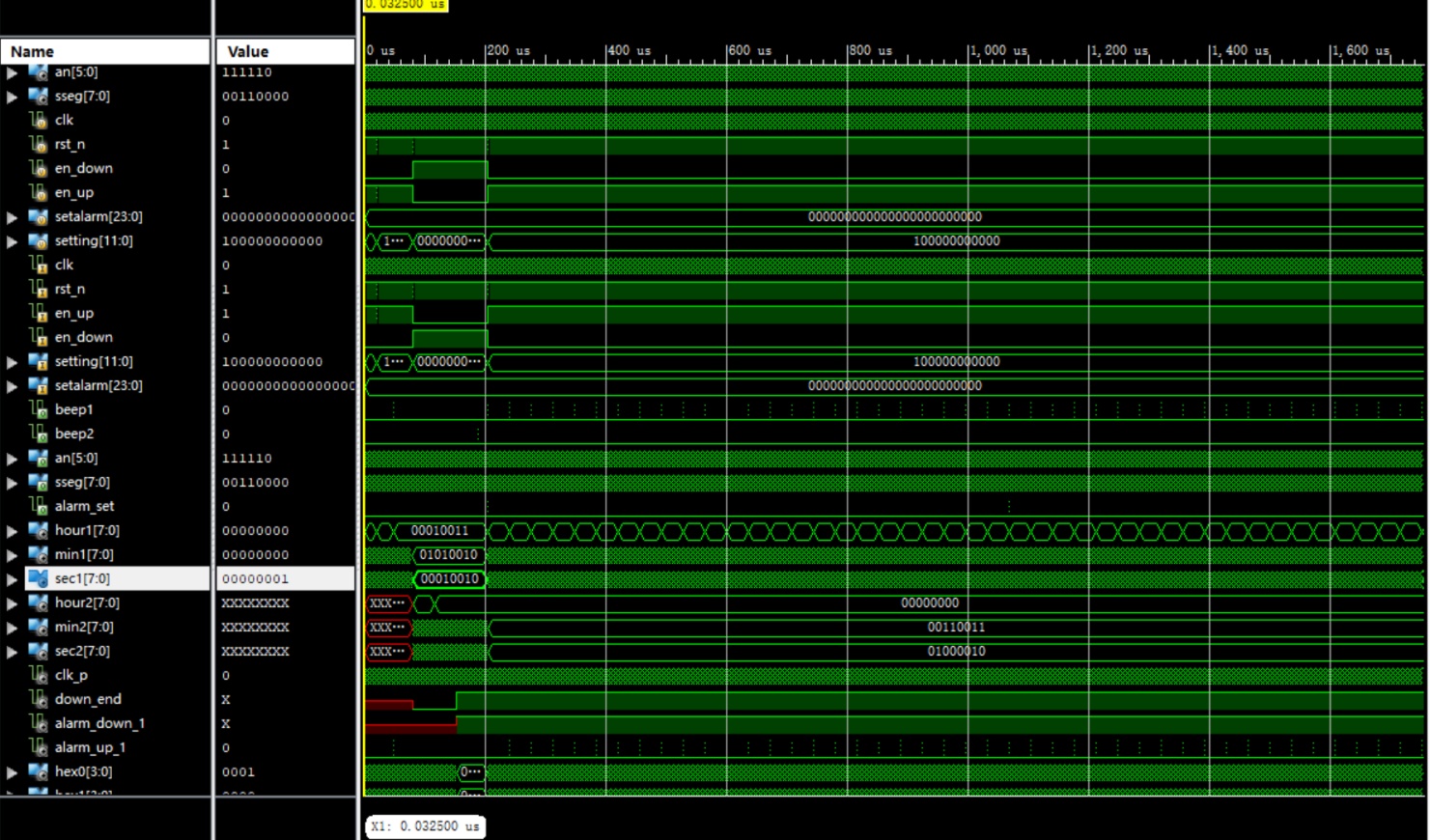Click the sec1[7:0] value 00000001
The width and height of the screenshot is (1430, 840).
[255, 578]
